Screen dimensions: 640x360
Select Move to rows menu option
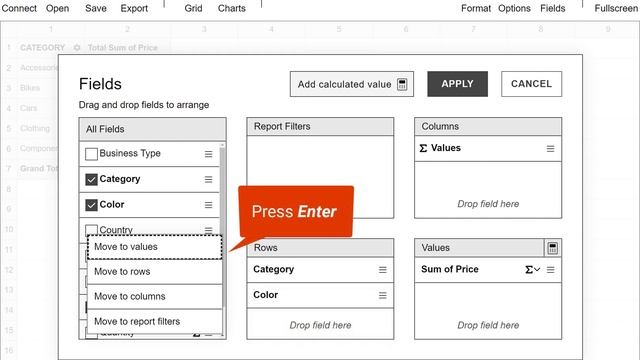(x=155, y=272)
